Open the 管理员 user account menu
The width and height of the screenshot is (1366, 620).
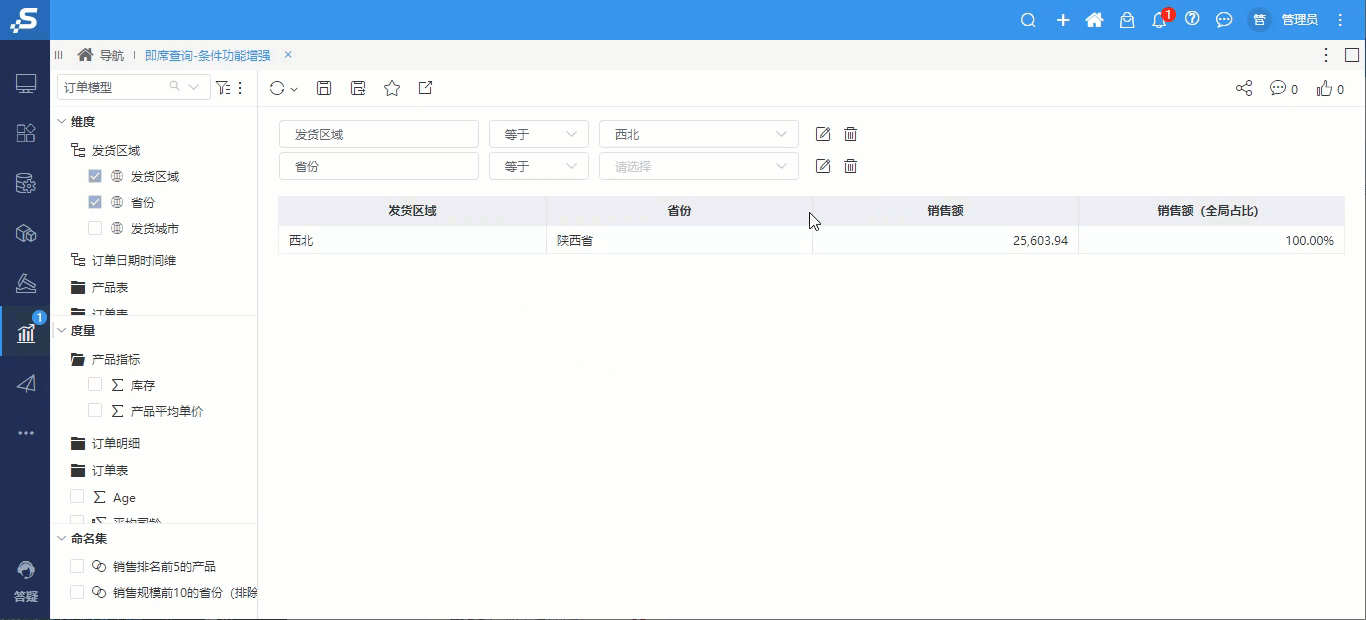click(1299, 20)
